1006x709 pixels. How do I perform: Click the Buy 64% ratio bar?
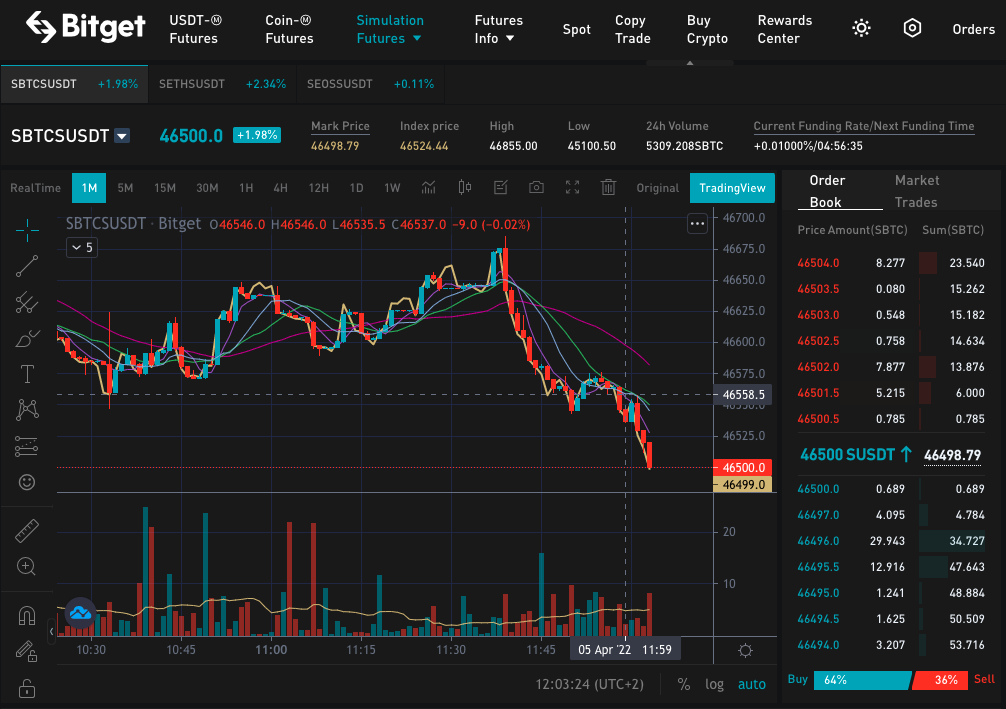862,680
